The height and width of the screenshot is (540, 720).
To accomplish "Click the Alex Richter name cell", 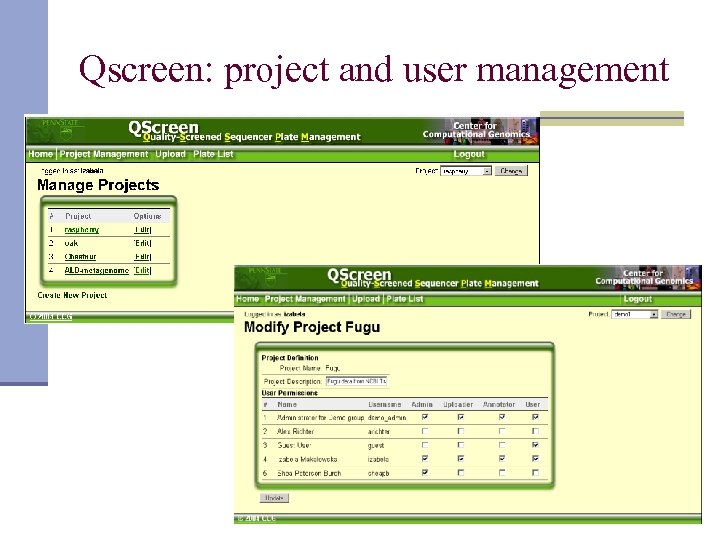I will tap(296, 432).
